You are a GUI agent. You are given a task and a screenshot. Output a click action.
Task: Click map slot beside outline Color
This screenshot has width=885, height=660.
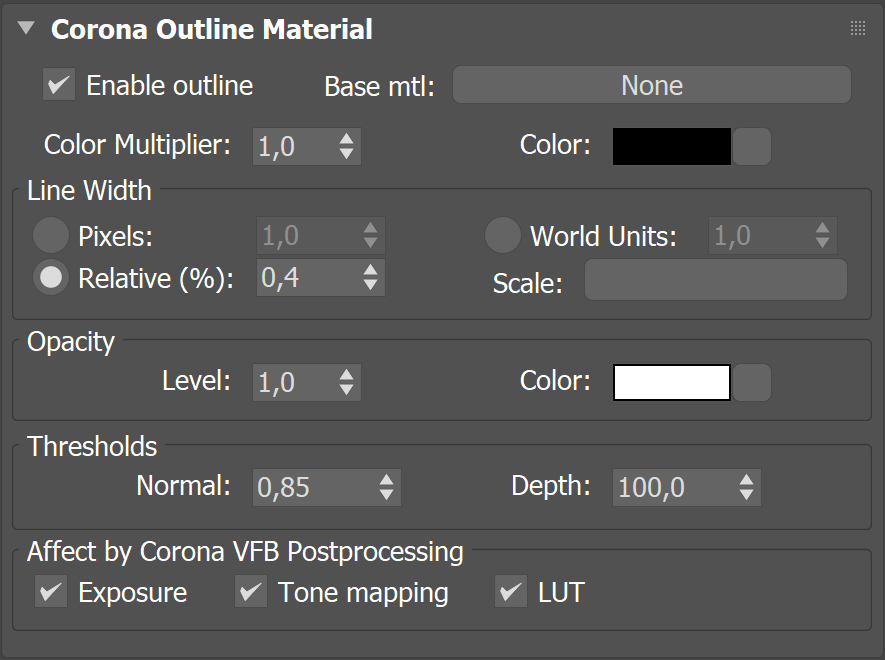pyautogui.click(x=752, y=146)
